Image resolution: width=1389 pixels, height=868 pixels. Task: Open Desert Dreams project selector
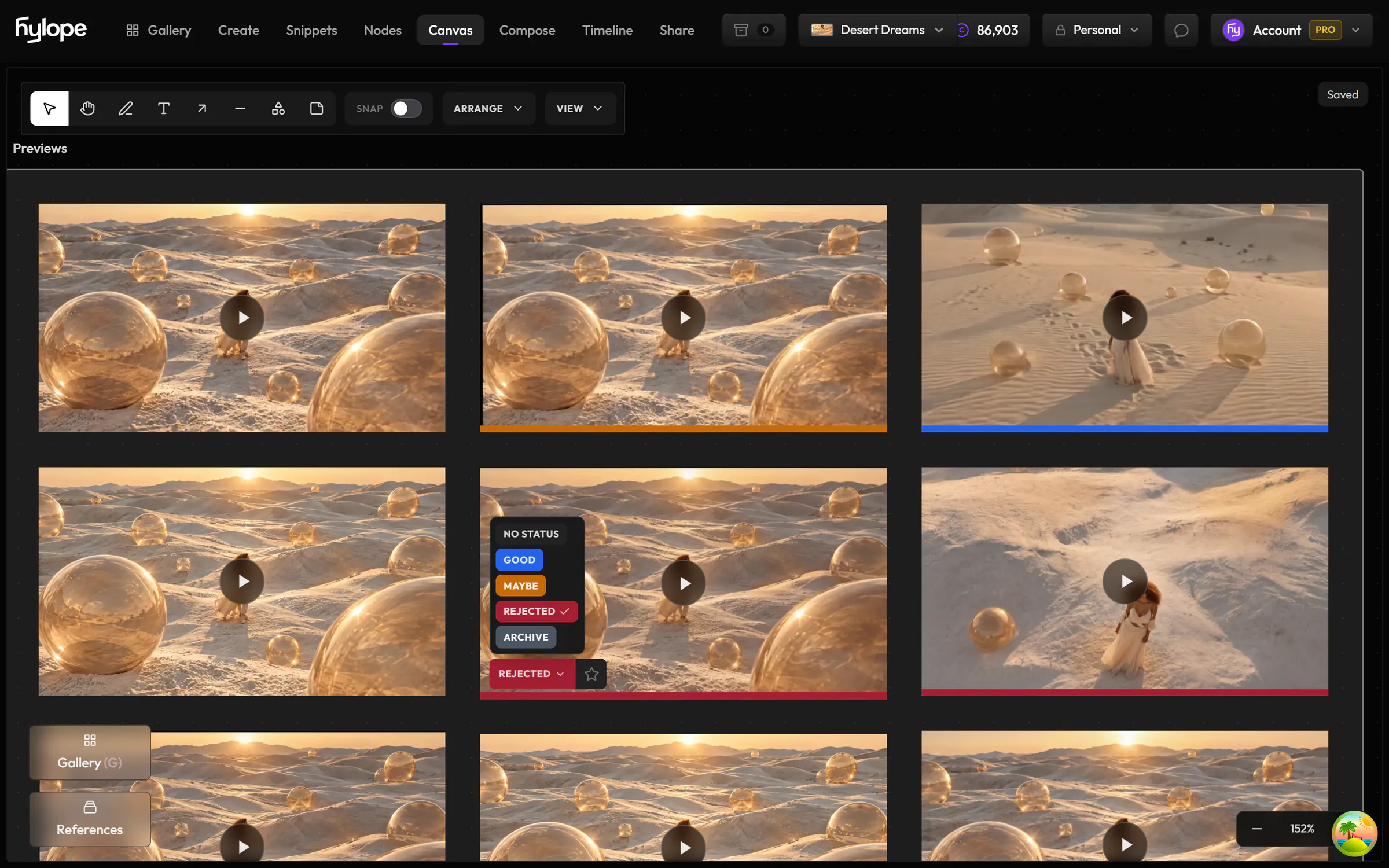click(x=877, y=30)
